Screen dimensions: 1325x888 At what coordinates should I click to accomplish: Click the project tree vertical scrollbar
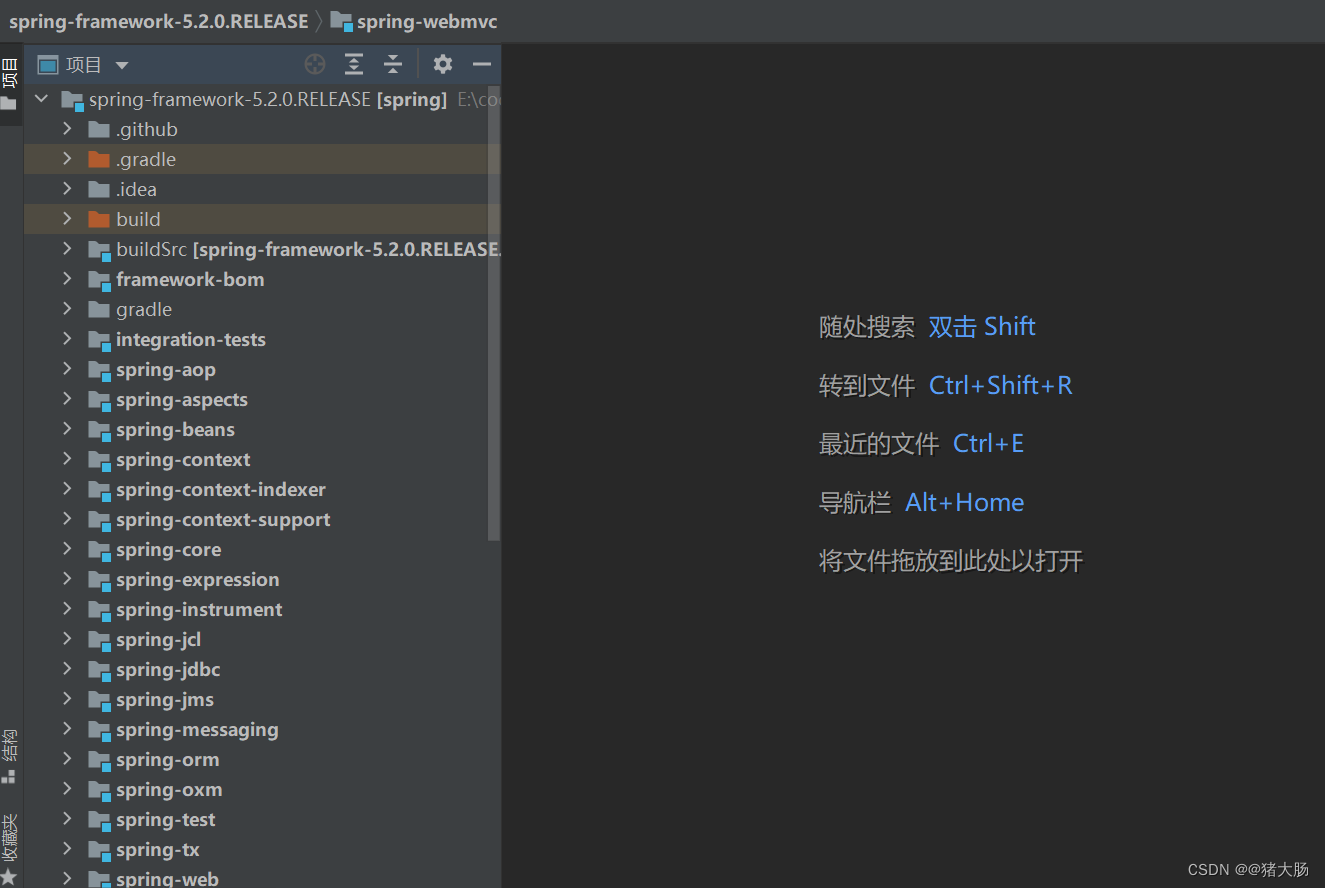tap(494, 313)
